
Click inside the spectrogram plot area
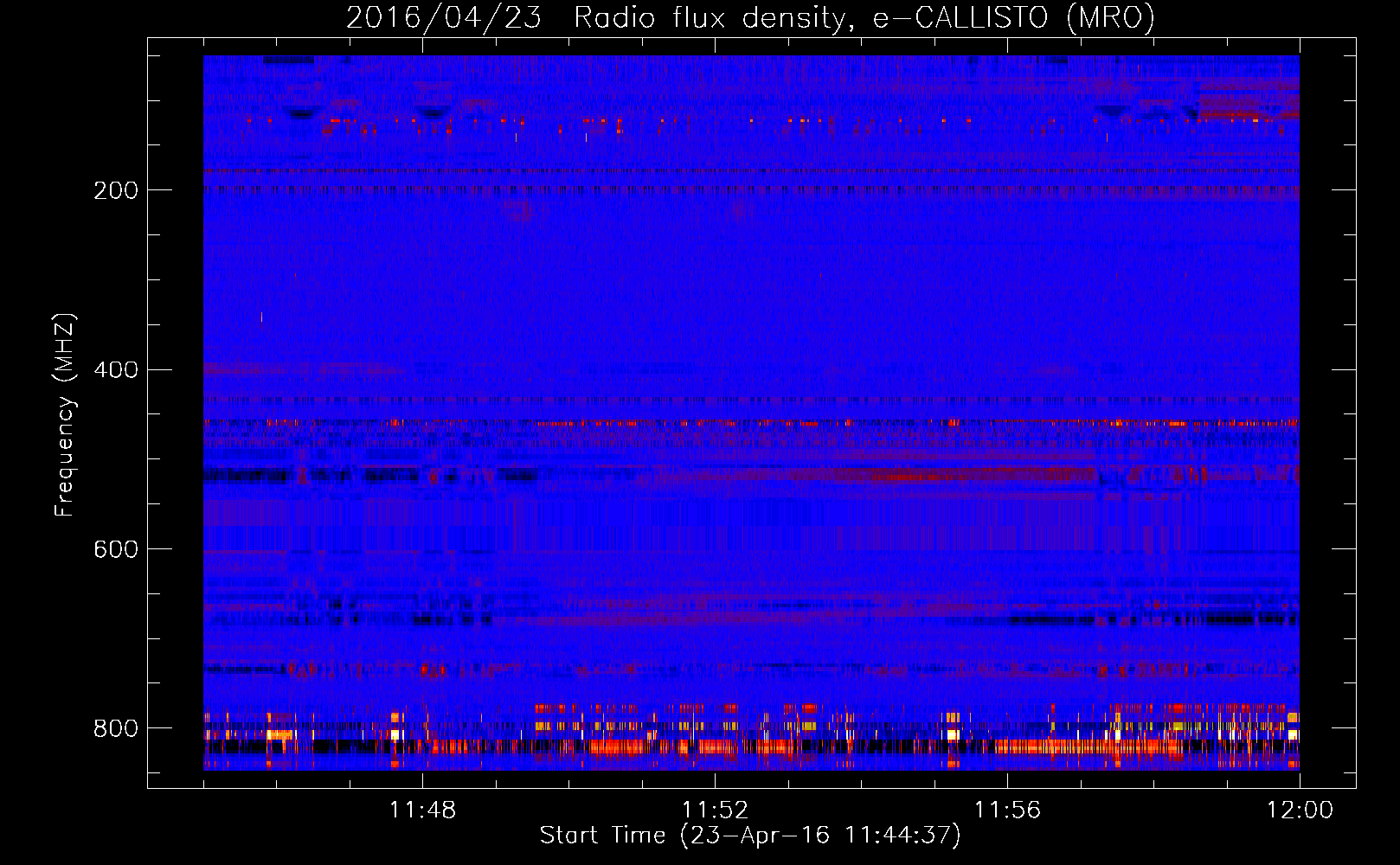tap(751, 413)
